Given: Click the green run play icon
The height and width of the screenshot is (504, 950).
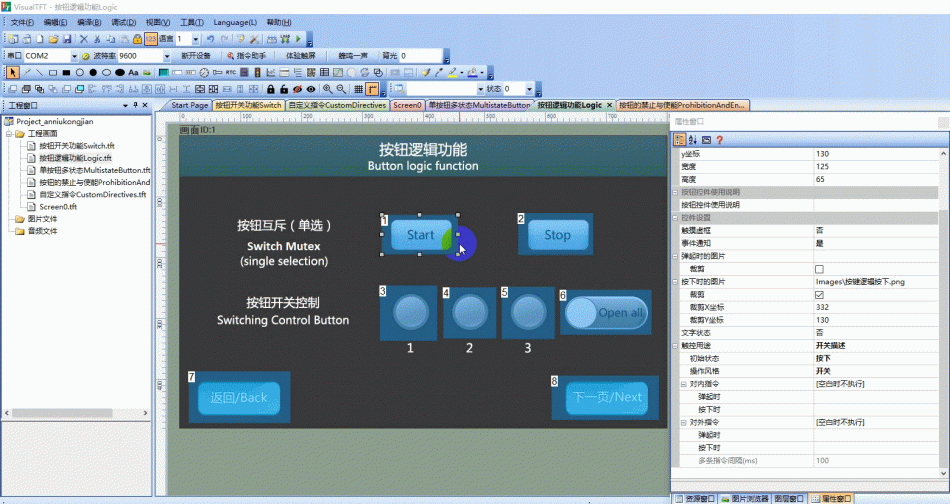Looking at the screenshot, I should pos(298,39).
